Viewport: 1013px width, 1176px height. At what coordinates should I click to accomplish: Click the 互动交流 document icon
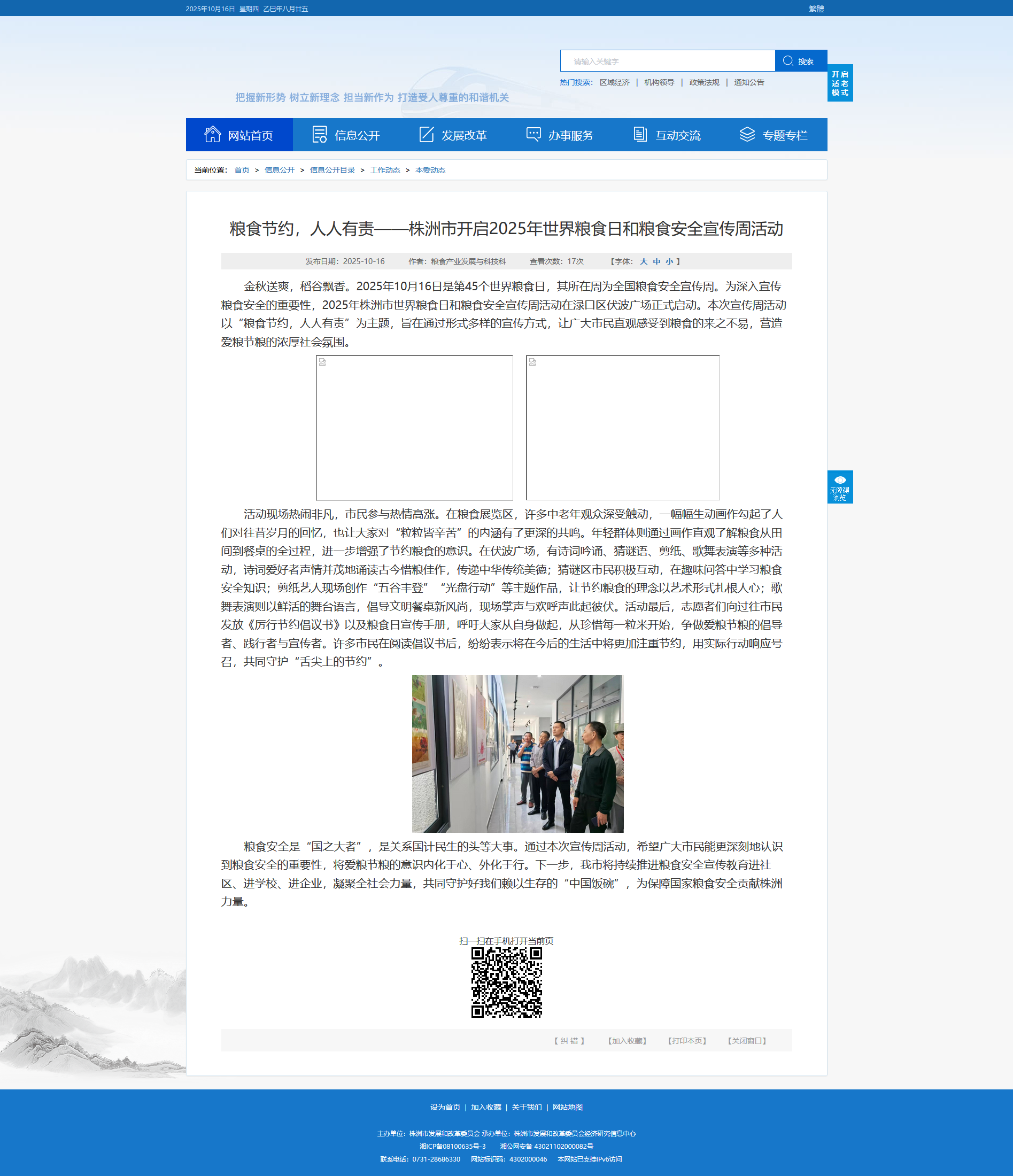pos(640,135)
